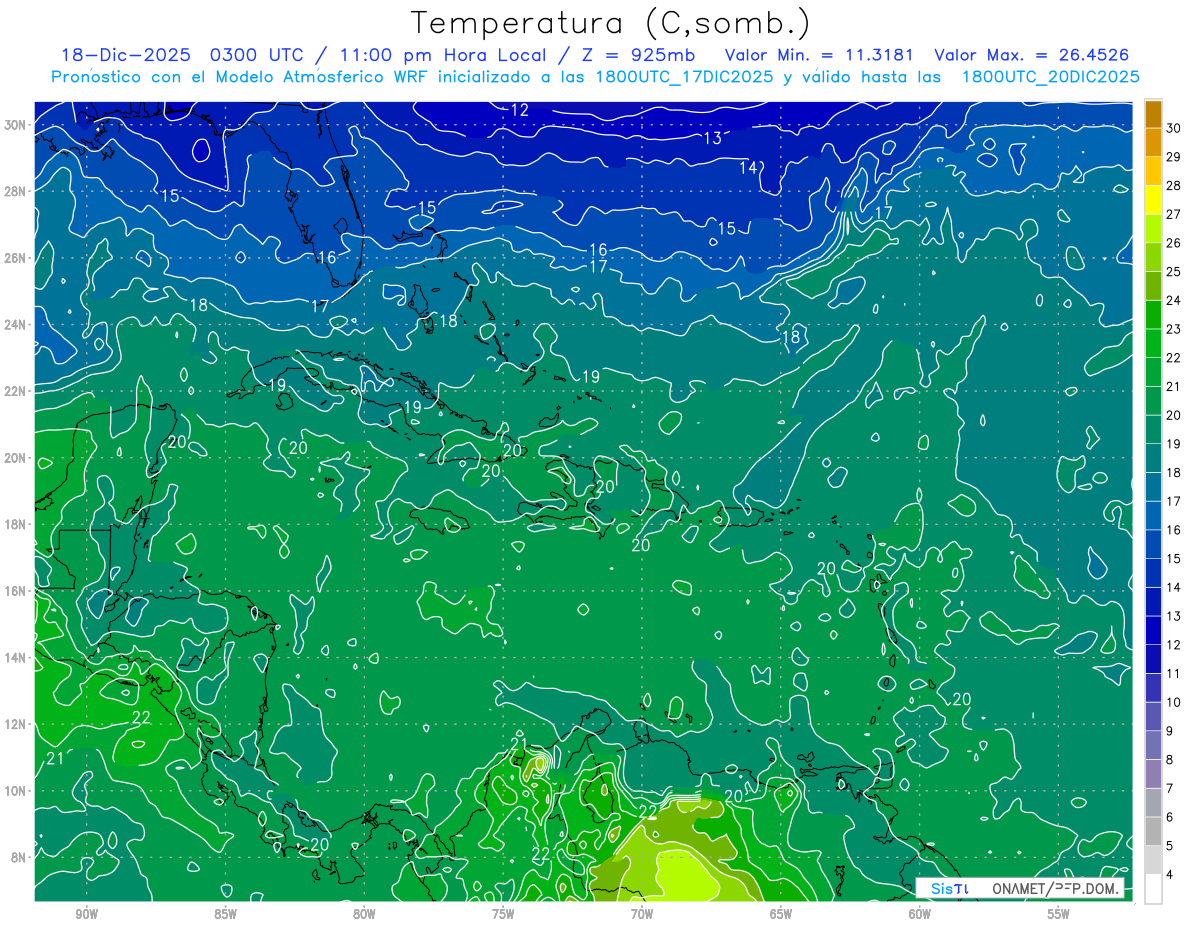Click legend scale value 9
Viewport: 1200px width, 927px height.
pos(1169,731)
